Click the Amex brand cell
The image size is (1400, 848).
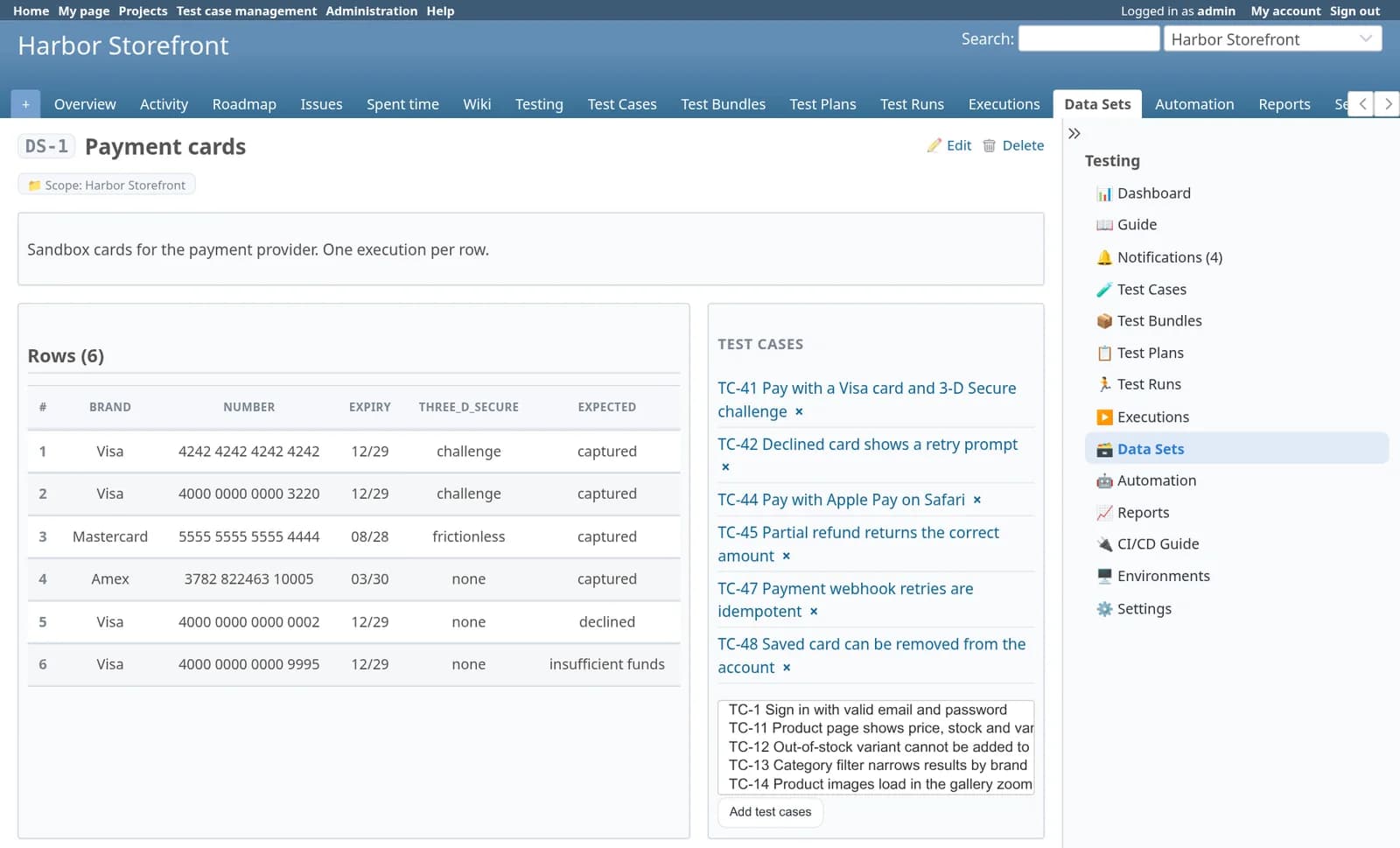pyautogui.click(x=110, y=579)
